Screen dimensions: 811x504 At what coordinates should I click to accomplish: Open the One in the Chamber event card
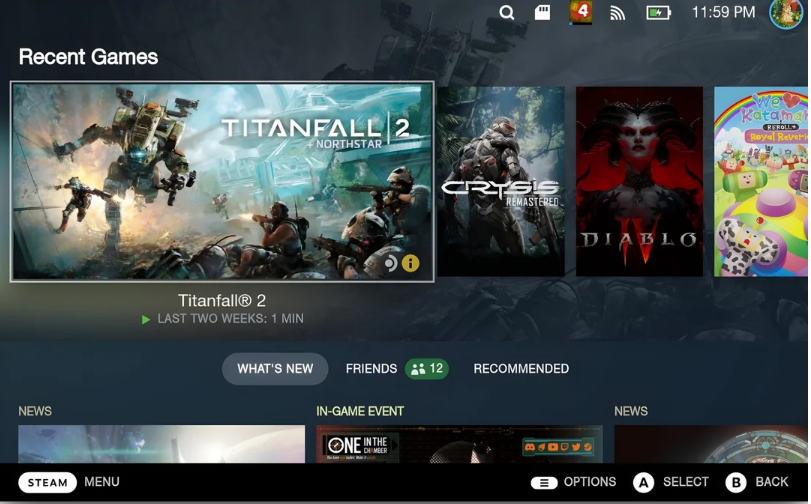click(459, 444)
